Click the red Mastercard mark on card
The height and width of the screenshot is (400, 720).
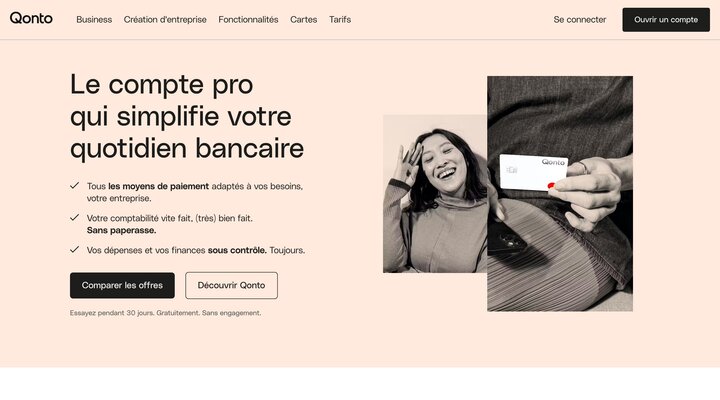tap(551, 186)
